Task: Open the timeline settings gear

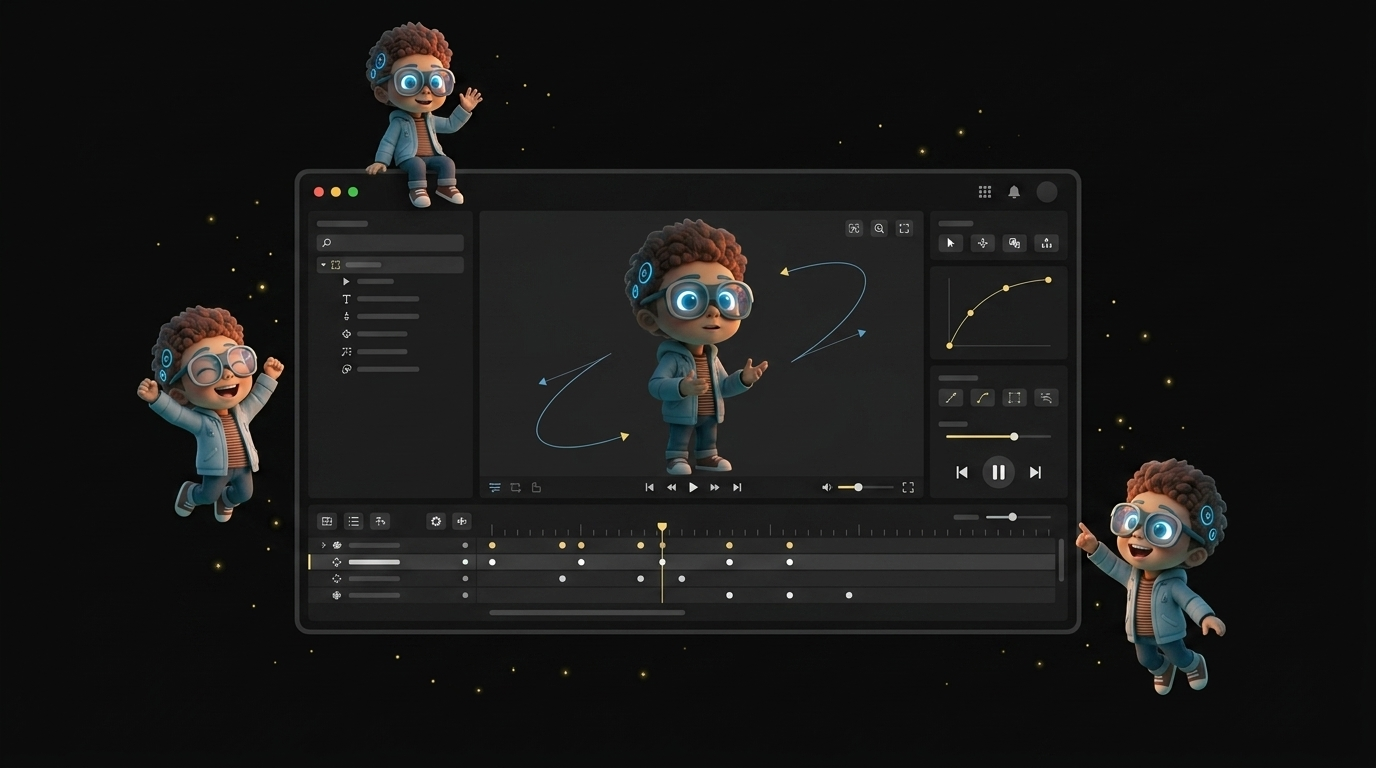Action: tap(435, 521)
